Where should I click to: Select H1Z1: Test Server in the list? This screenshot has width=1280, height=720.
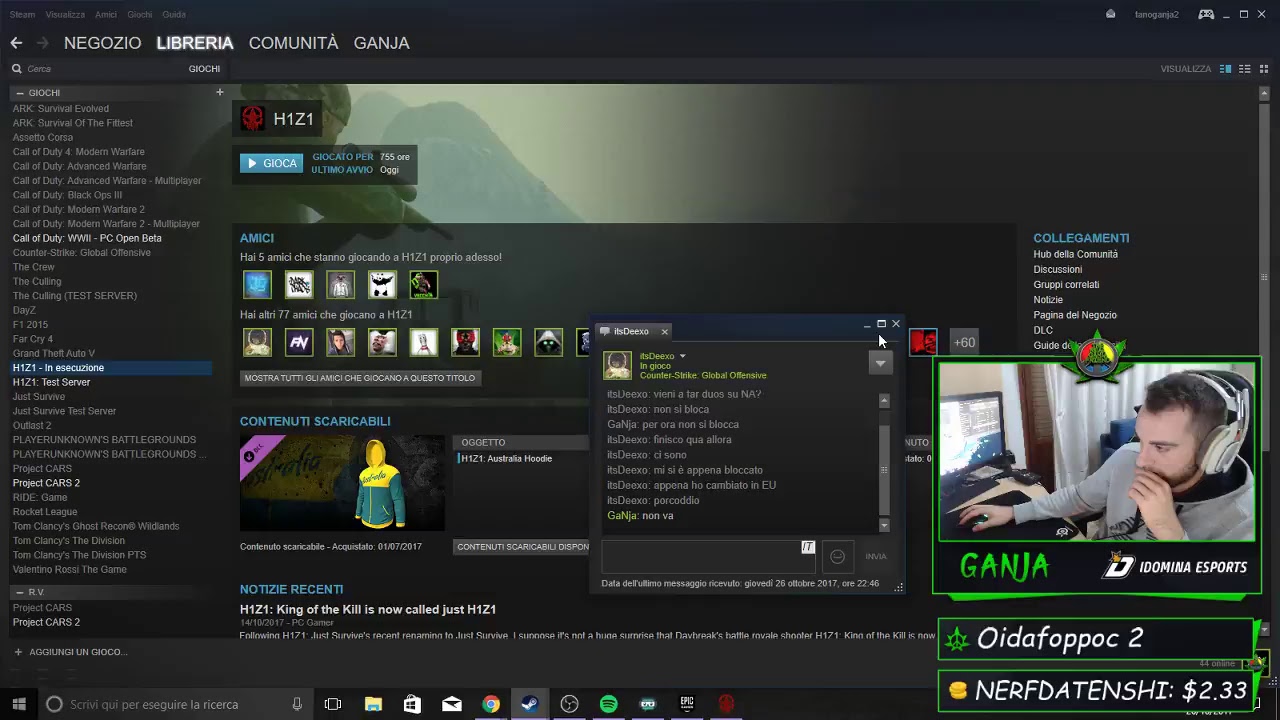click(x=51, y=382)
